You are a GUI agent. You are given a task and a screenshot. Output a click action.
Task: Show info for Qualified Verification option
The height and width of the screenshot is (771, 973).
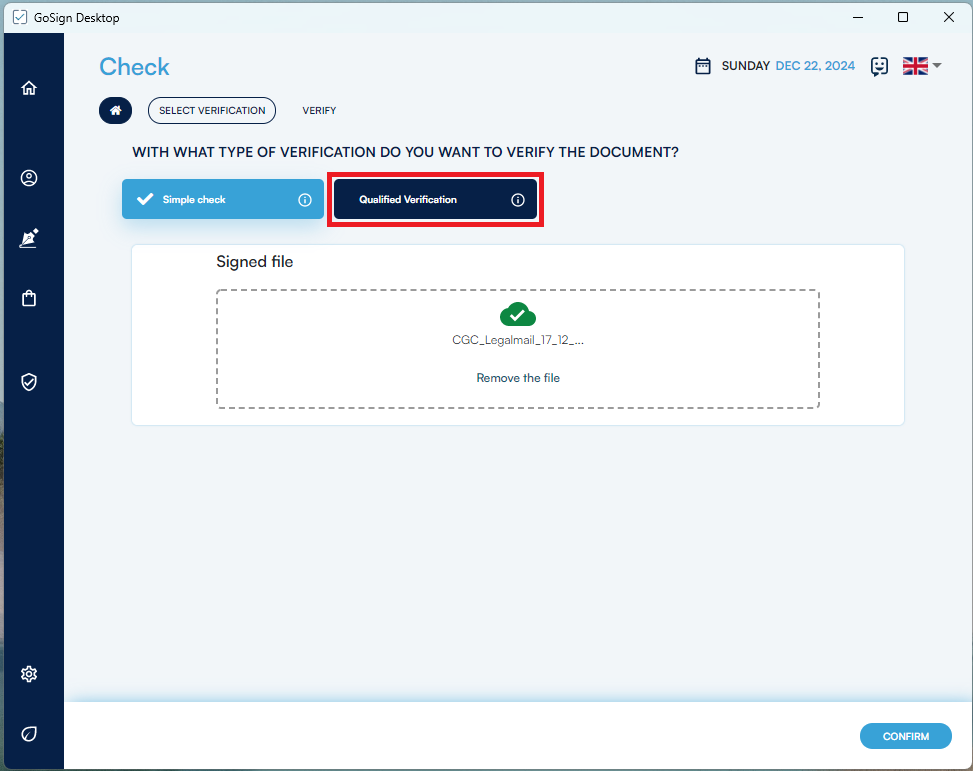518,200
